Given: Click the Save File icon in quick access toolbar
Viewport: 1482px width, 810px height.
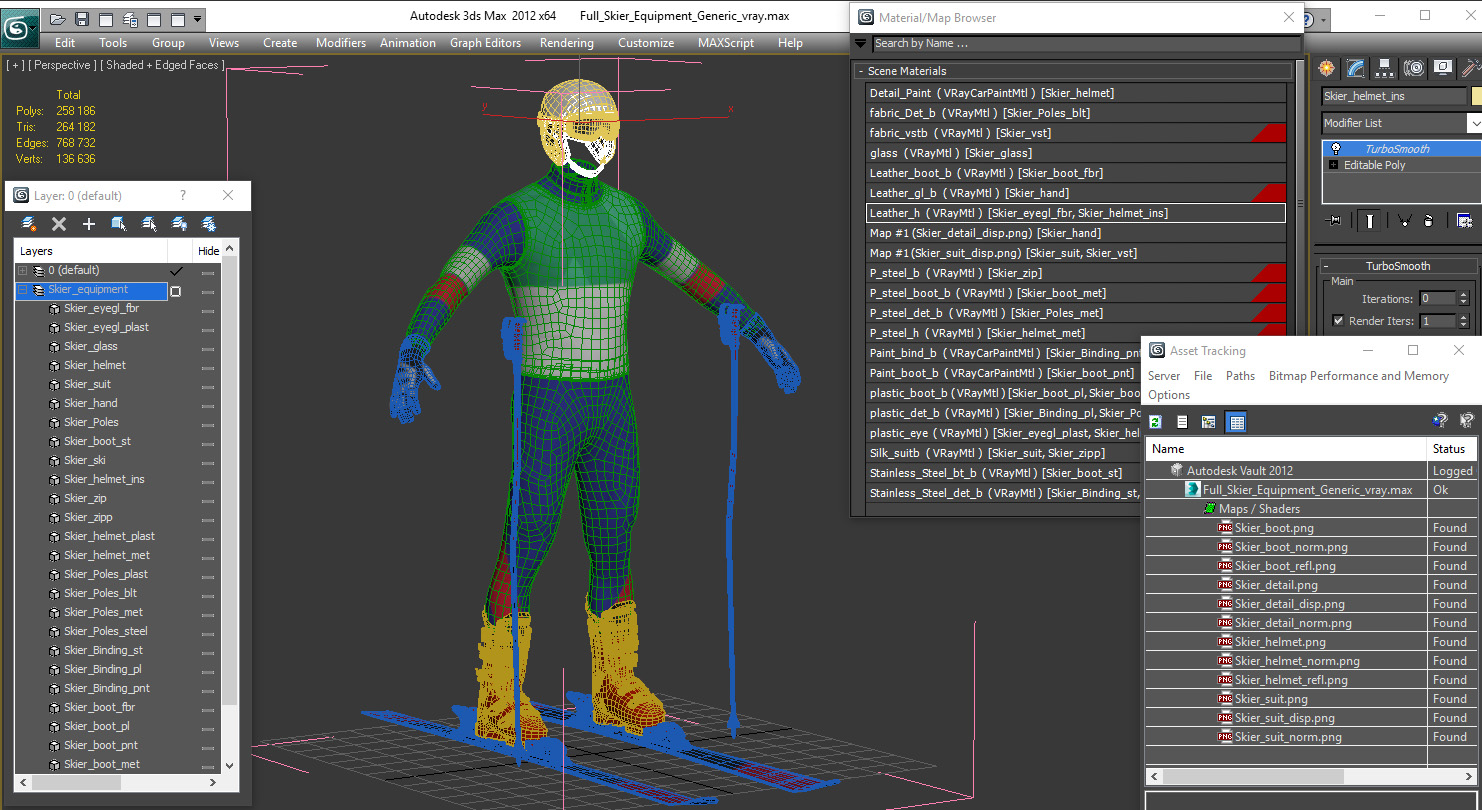Looking at the screenshot, I should (x=82, y=19).
